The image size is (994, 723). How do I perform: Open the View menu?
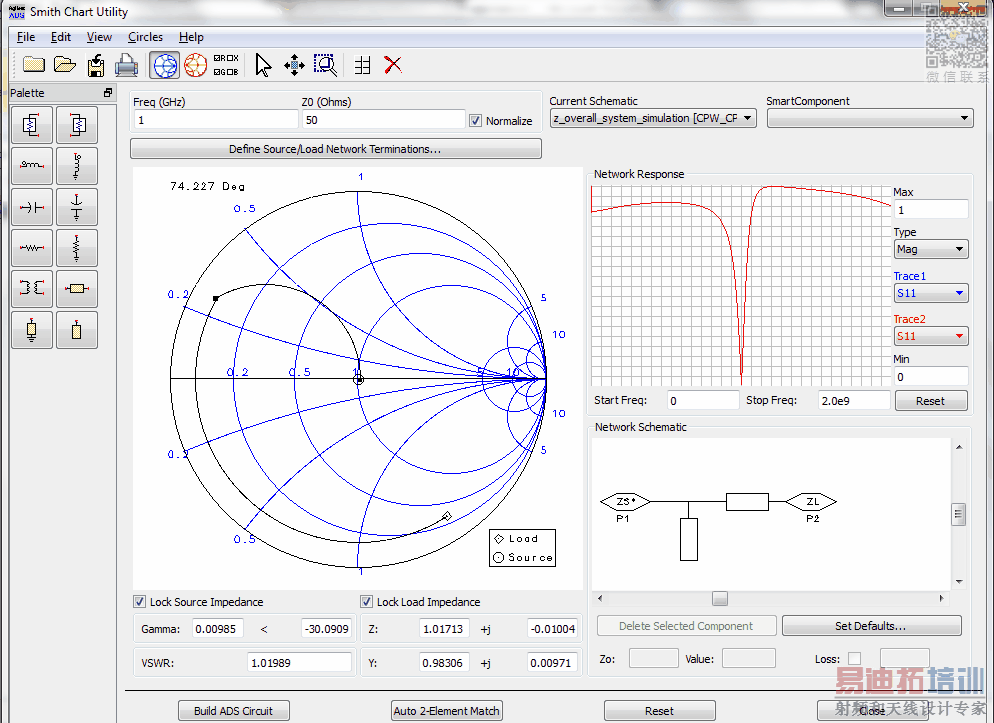tap(99, 37)
